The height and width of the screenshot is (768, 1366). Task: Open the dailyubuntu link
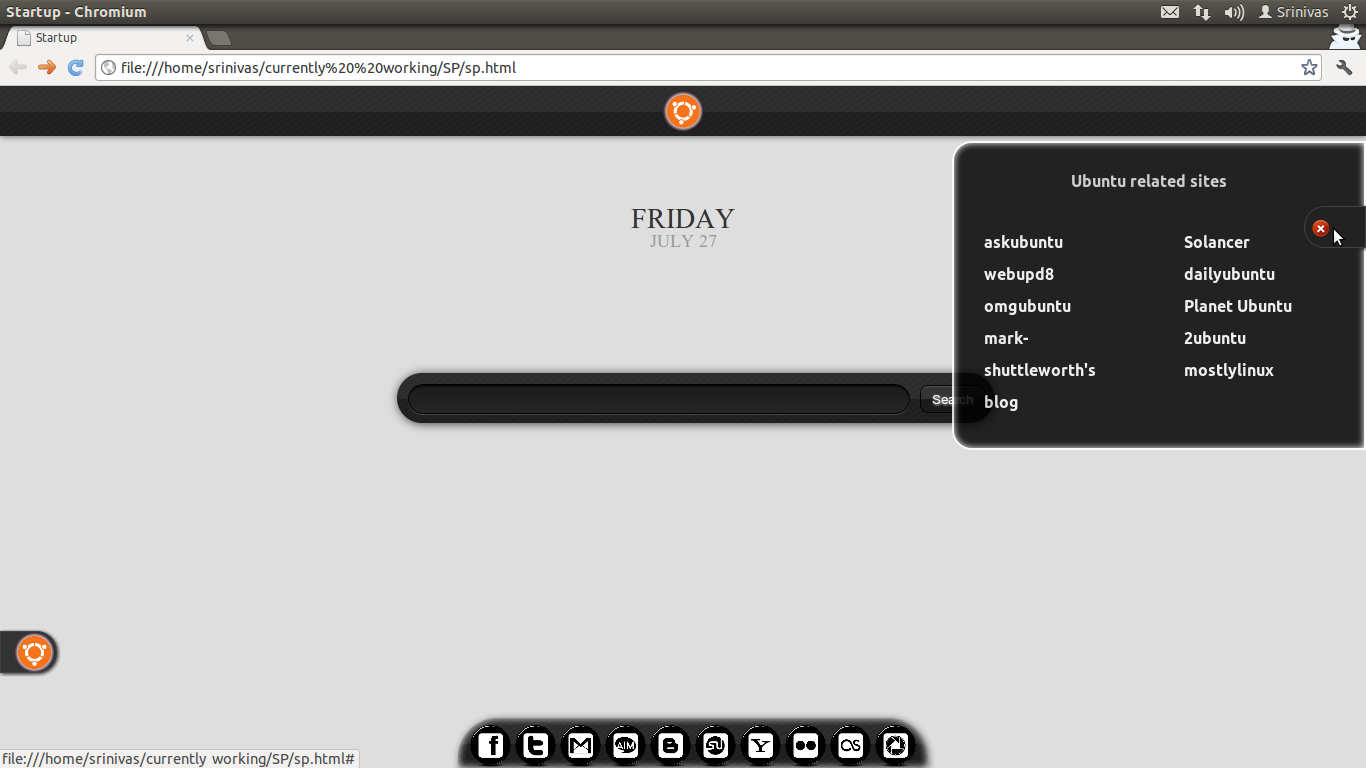click(1229, 274)
